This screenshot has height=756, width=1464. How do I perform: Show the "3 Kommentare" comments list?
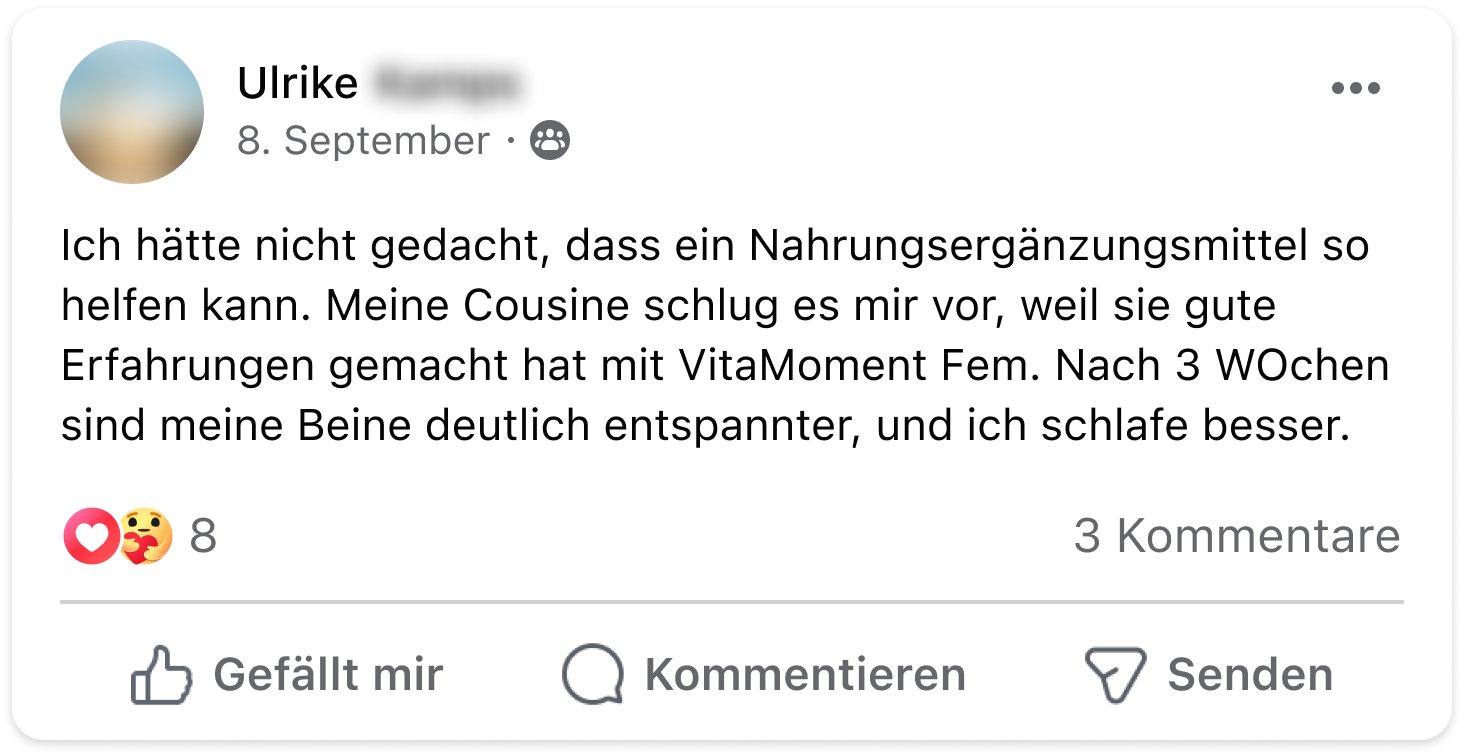1236,537
